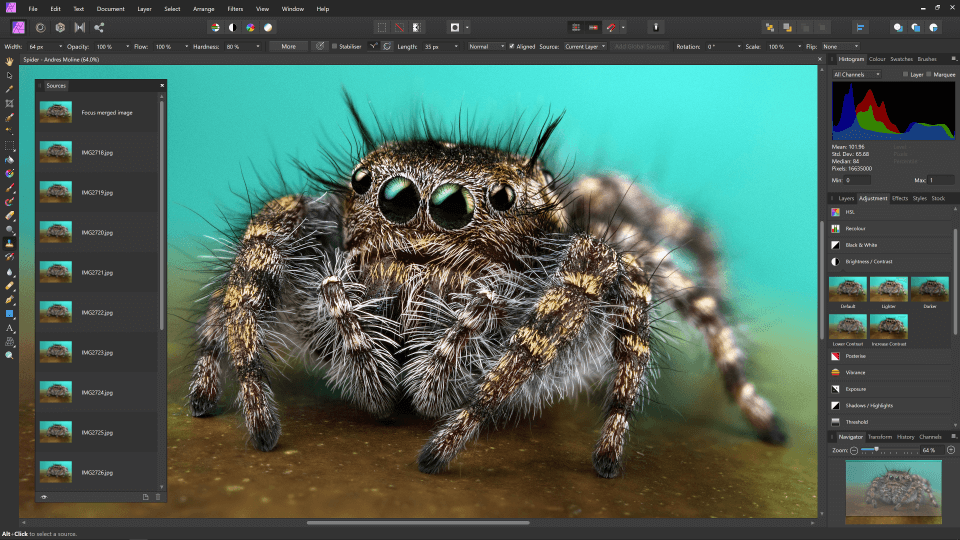Image resolution: width=960 pixels, height=540 pixels.
Task: Open the Assistant options icon
Action: (656, 28)
